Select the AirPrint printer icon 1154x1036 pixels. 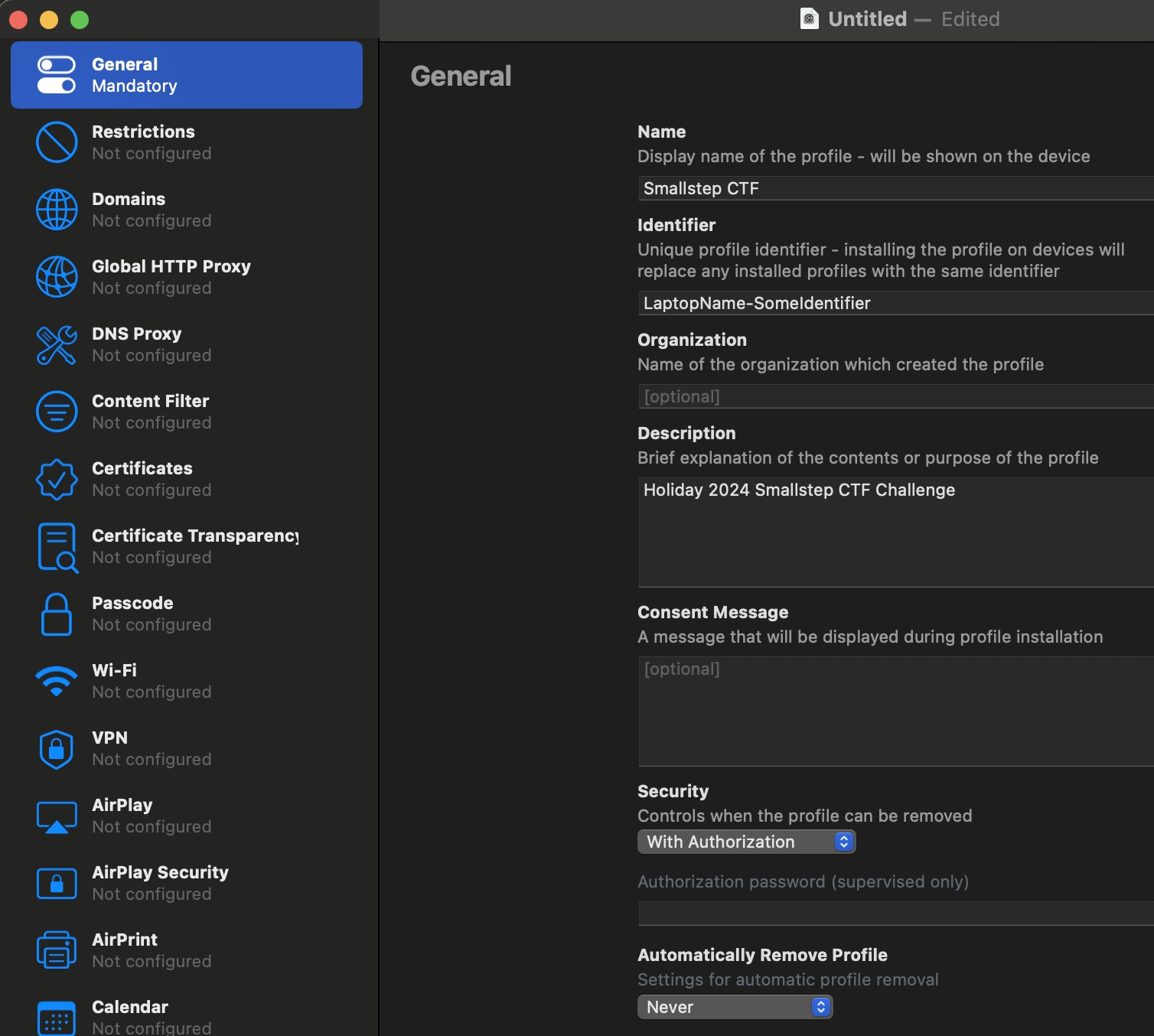click(57, 950)
